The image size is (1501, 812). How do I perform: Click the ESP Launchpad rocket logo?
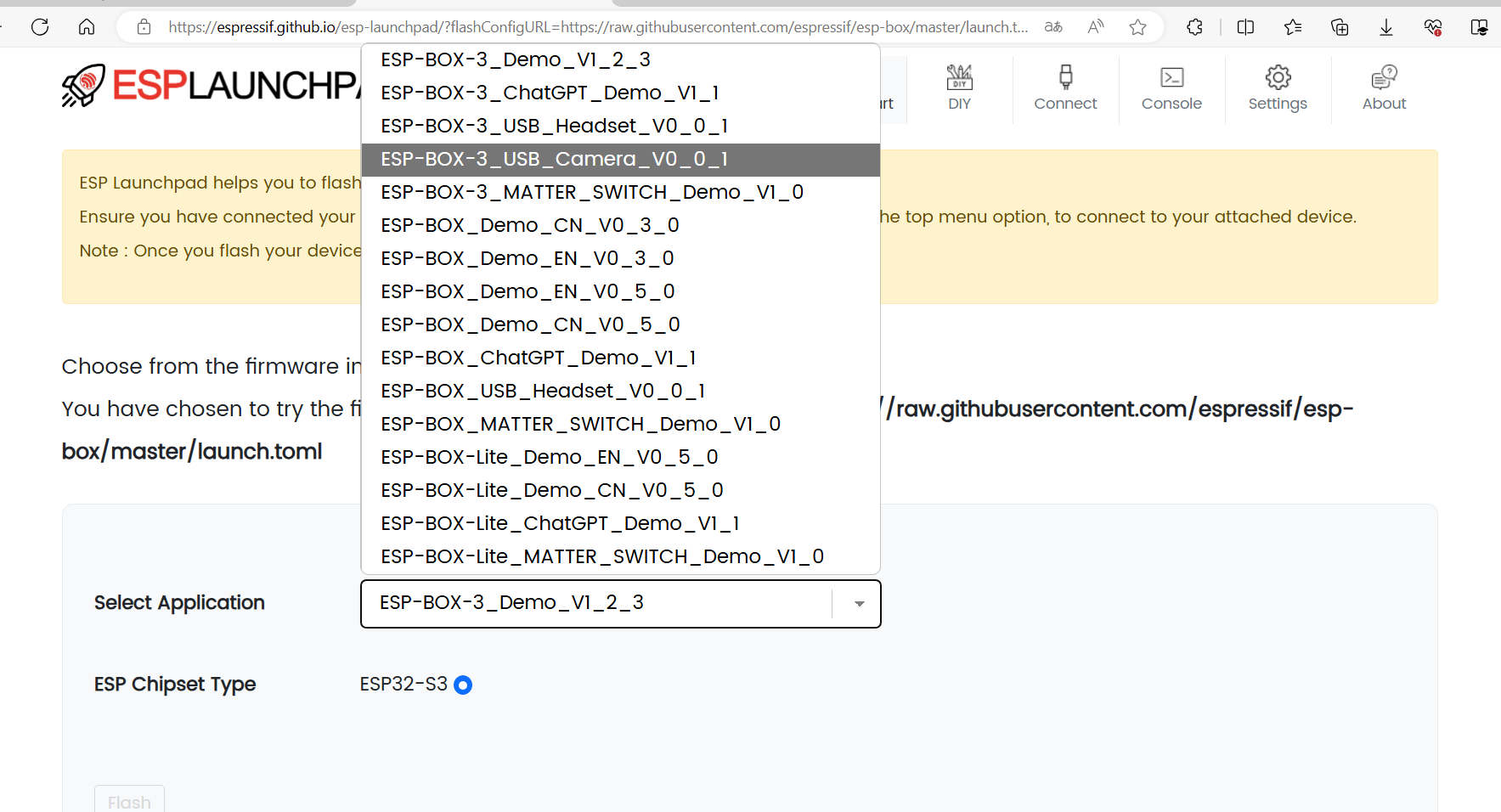pos(83,85)
